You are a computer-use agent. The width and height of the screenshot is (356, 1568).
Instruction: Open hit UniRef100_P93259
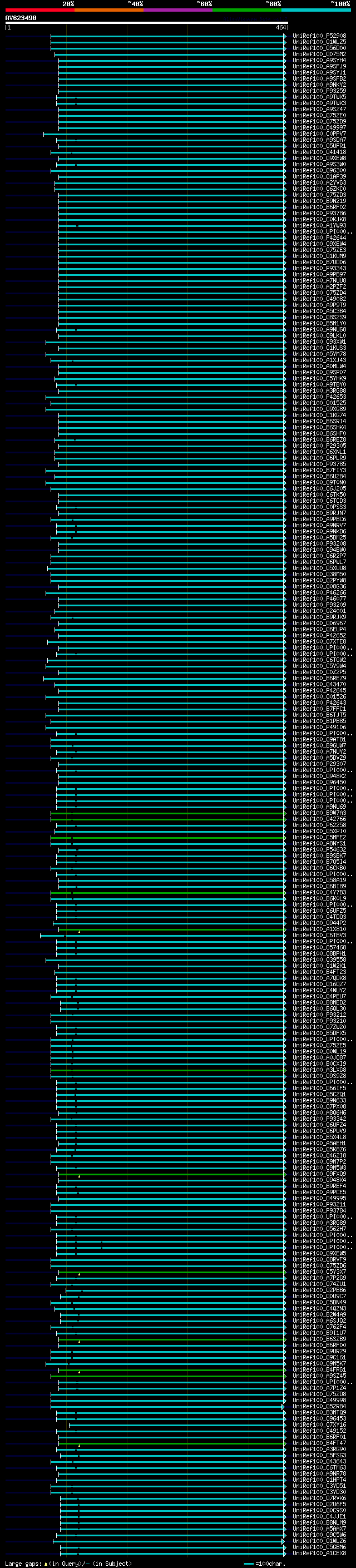click(319, 91)
